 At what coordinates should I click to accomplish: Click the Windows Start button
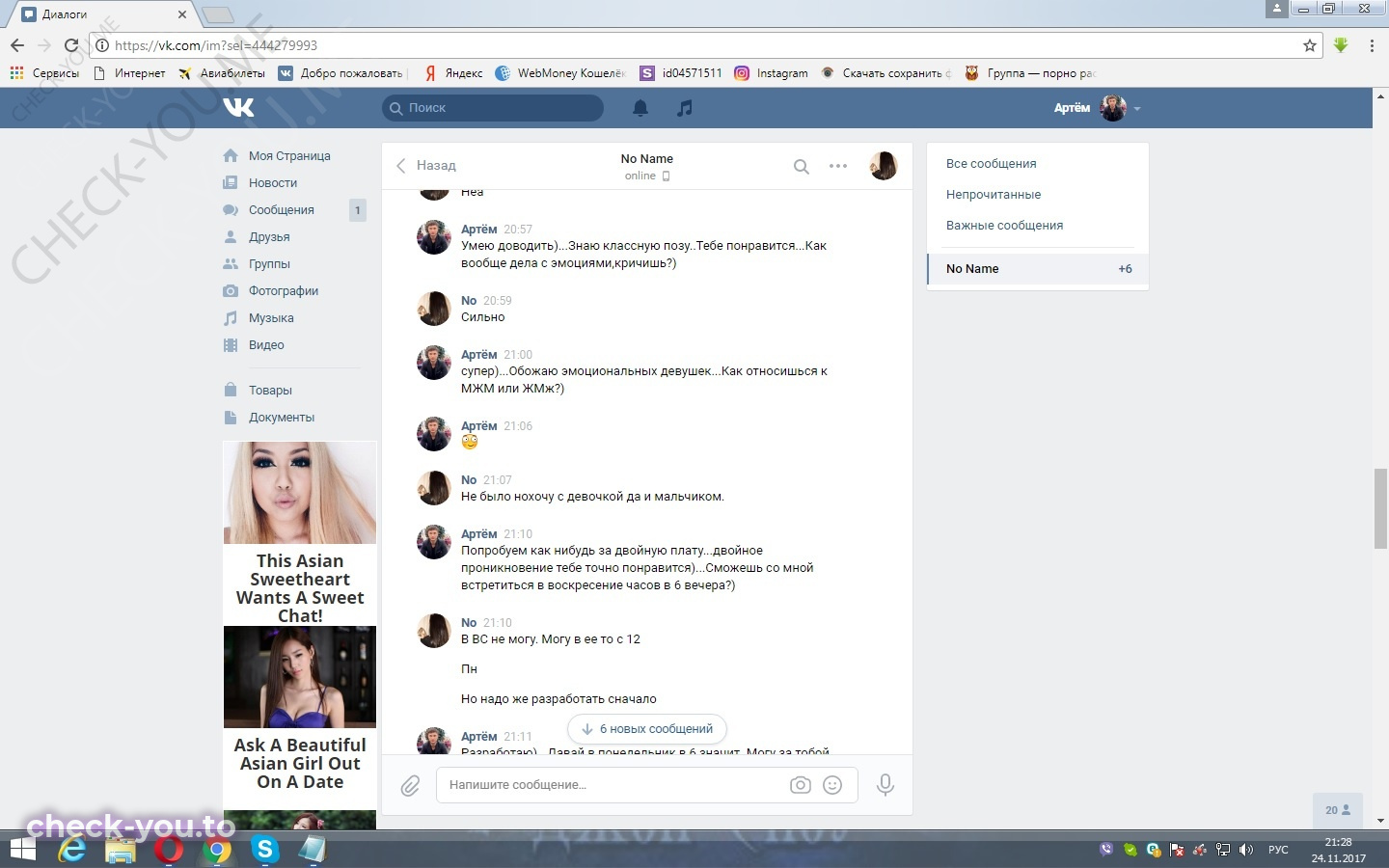tap(22, 850)
